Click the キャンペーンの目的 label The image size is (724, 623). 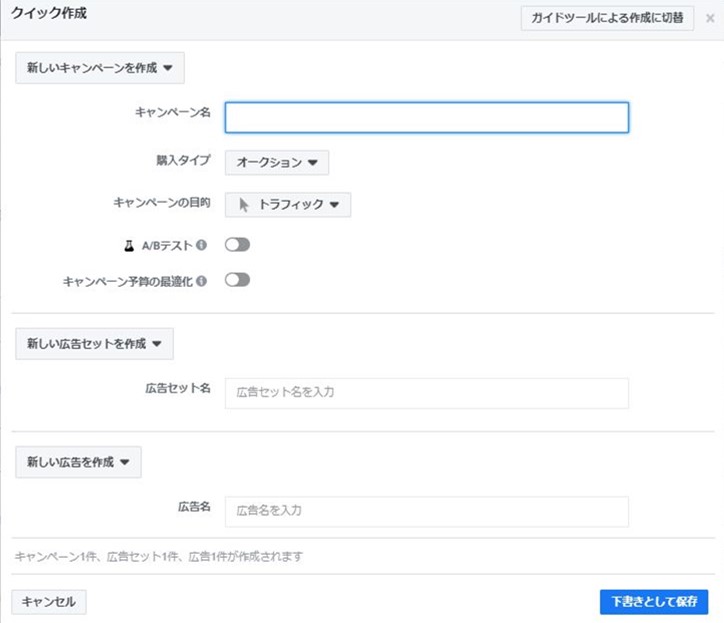(162, 203)
